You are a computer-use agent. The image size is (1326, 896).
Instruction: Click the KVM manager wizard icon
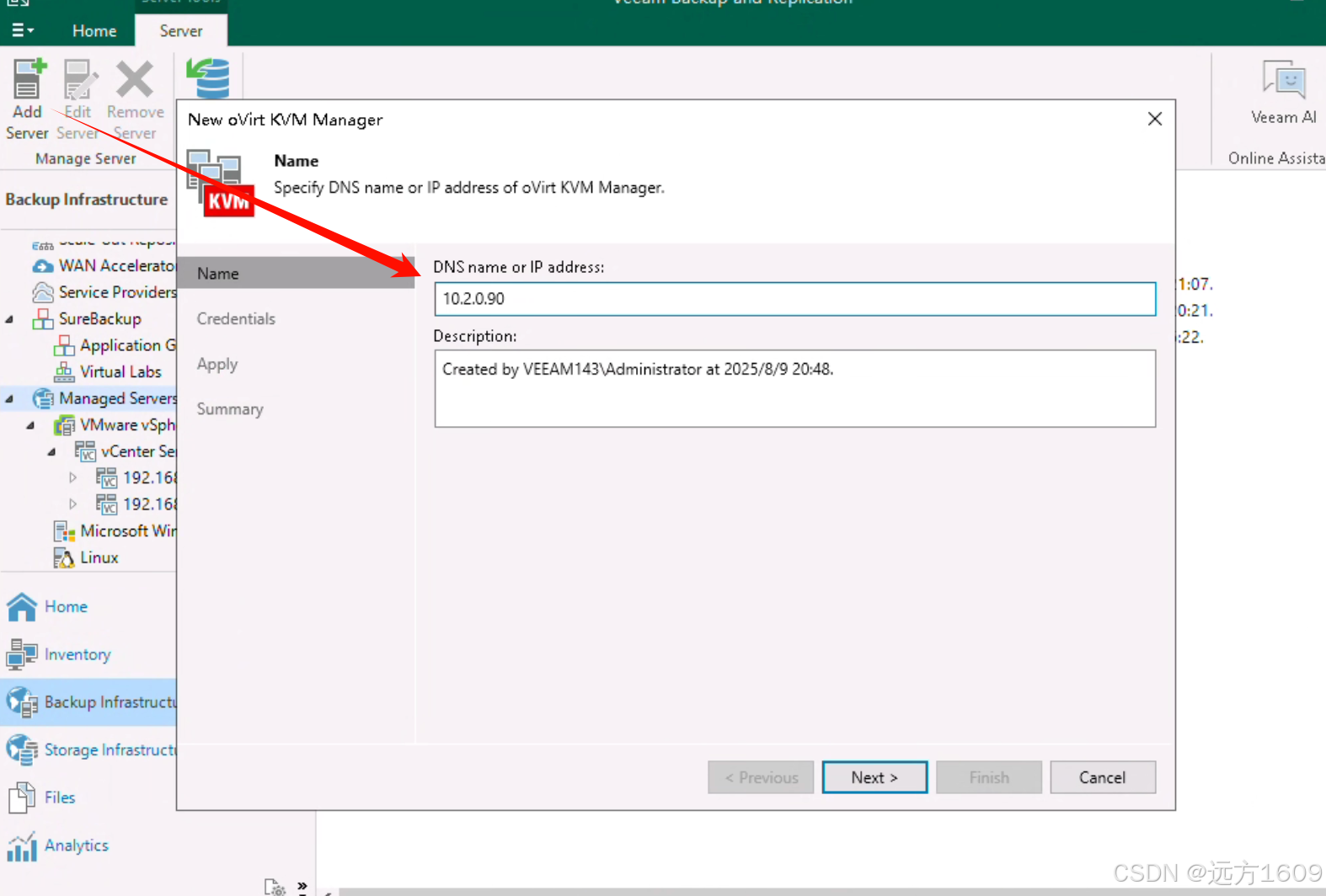point(220,183)
